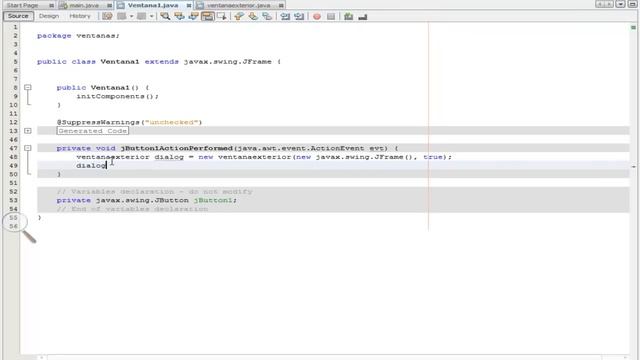Close the ventanaexterior.java tab
This screenshot has width=640, height=360.
click(281, 5)
